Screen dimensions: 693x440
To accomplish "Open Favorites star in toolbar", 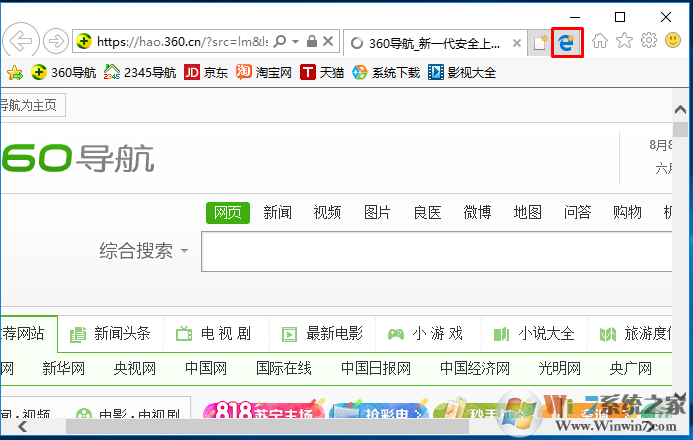I will [x=624, y=41].
